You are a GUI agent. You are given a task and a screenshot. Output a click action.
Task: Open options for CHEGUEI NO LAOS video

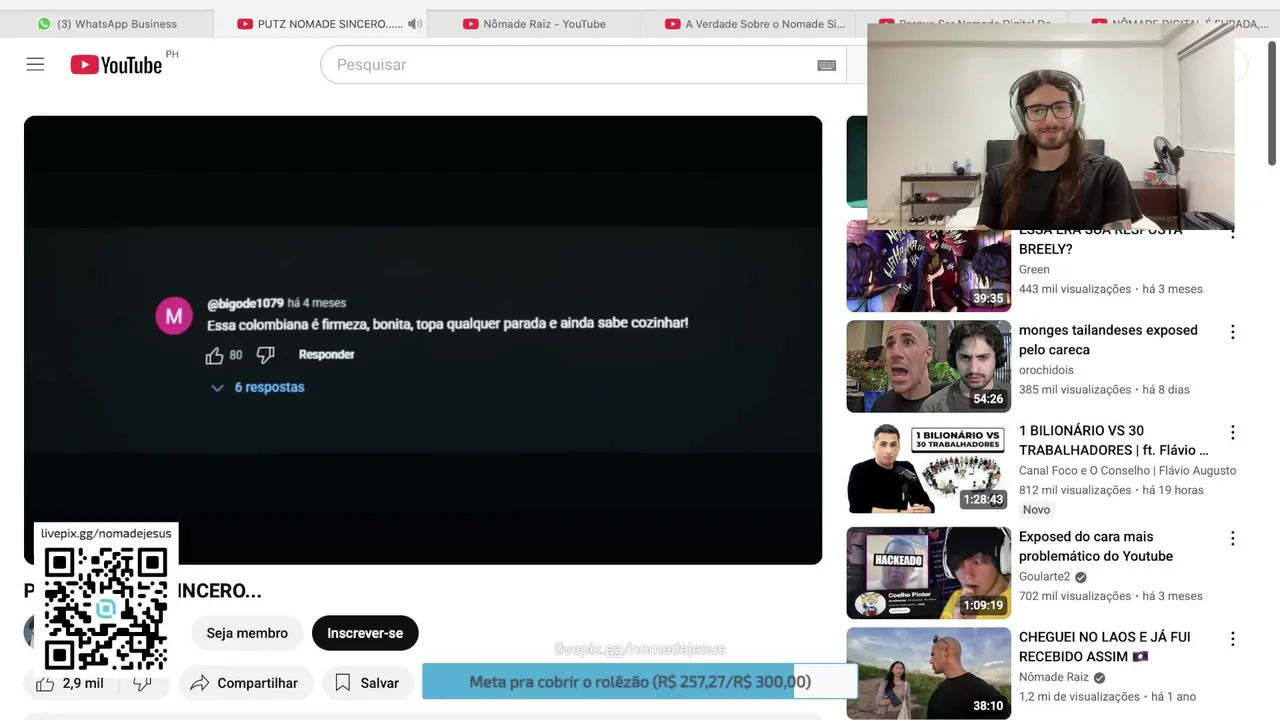[x=1232, y=639]
